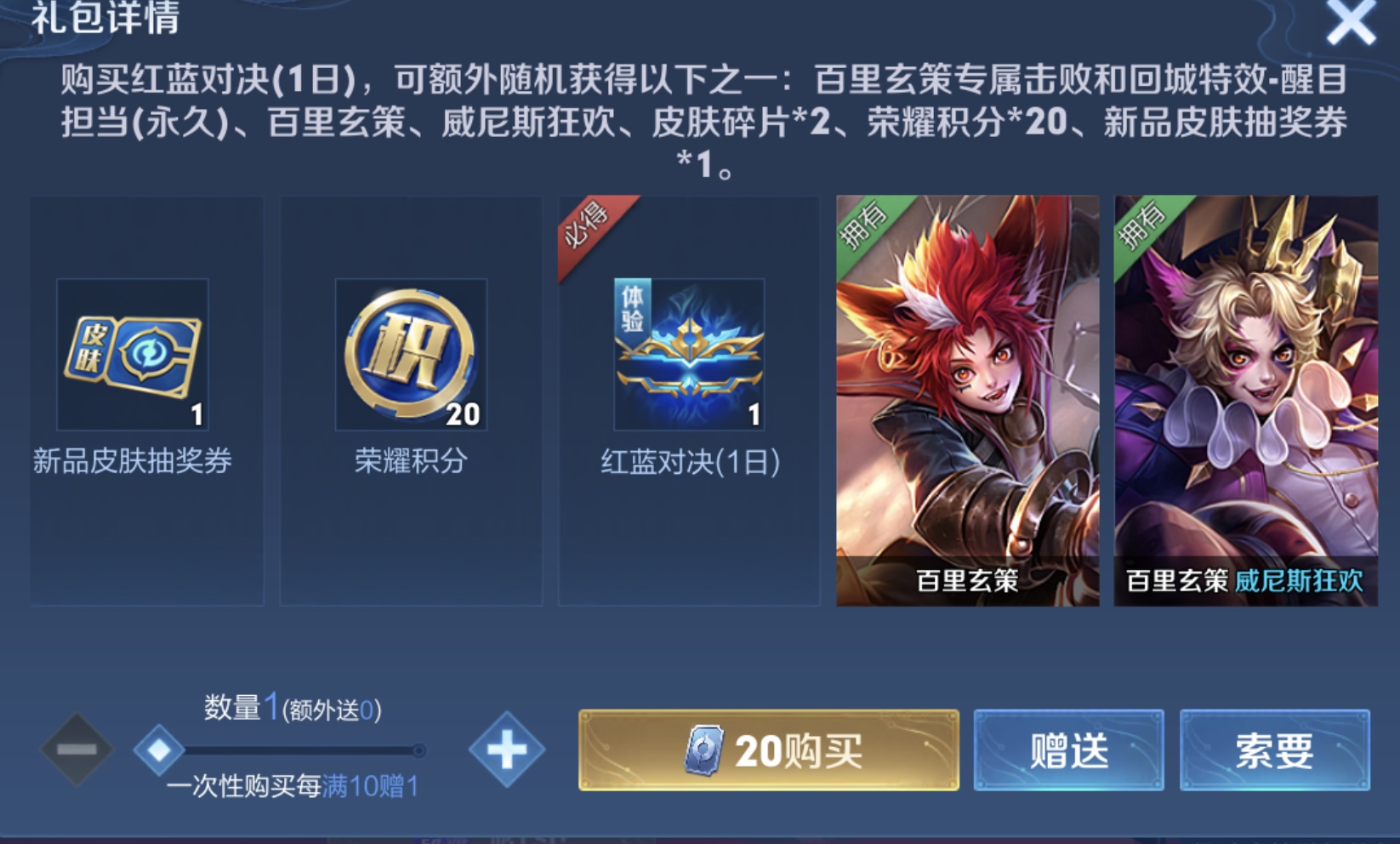This screenshot has width=1400, height=844.
Task: Increase purchase quantity with the plus button
Action: [506, 750]
